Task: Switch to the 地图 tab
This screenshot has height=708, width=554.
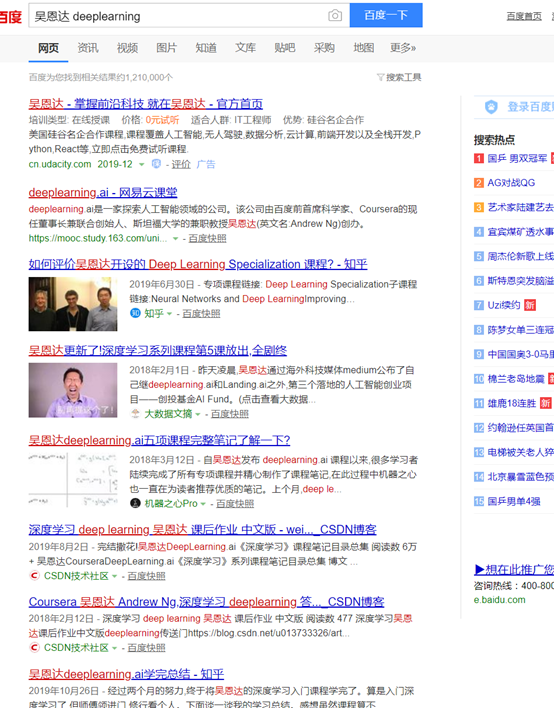Action: (363, 48)
